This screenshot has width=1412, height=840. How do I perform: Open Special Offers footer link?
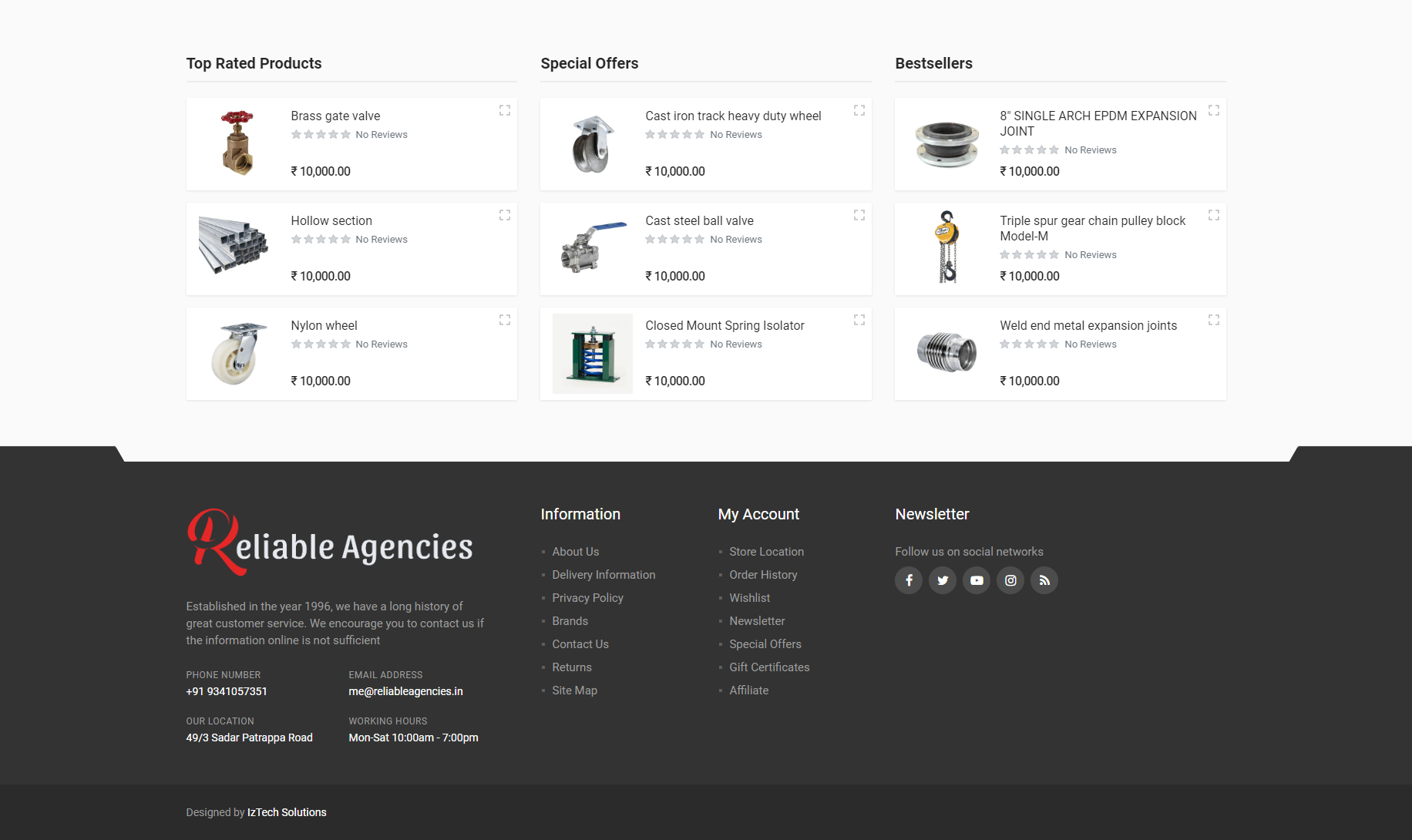pos(765,644)
